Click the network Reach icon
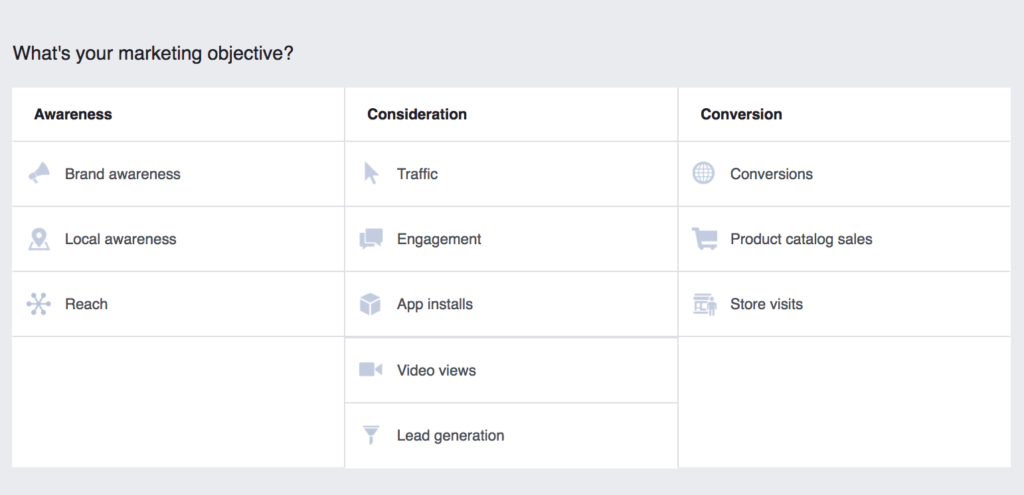Image resolution: width=1024 pixels, height=495 pixels. click(39, 304)
